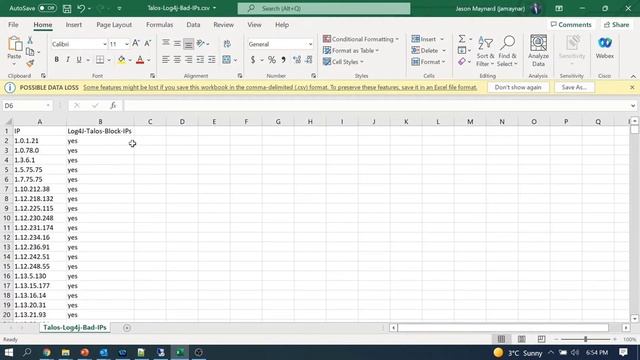
Task: Click the Name Box showing D6
Action: (x=27, y=106)
